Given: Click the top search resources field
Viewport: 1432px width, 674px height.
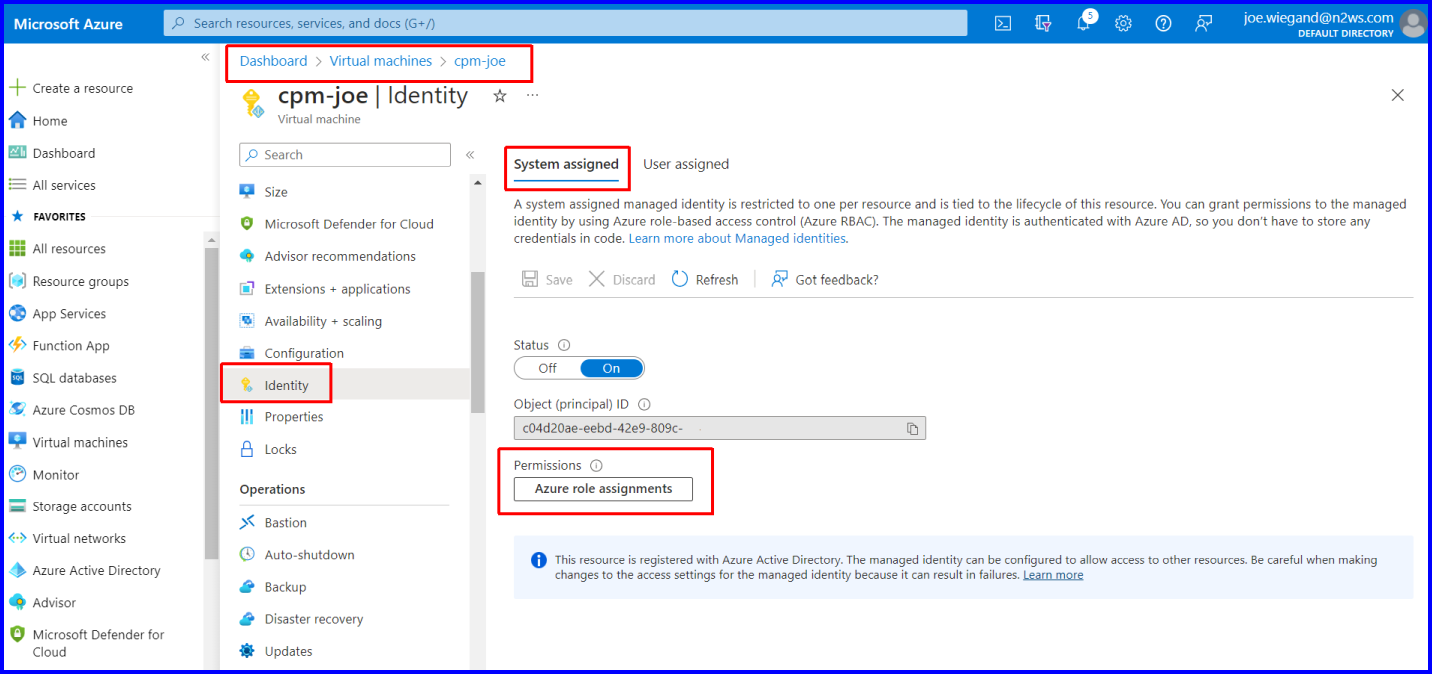Looking at the screenshot, I should pos(566,23).
